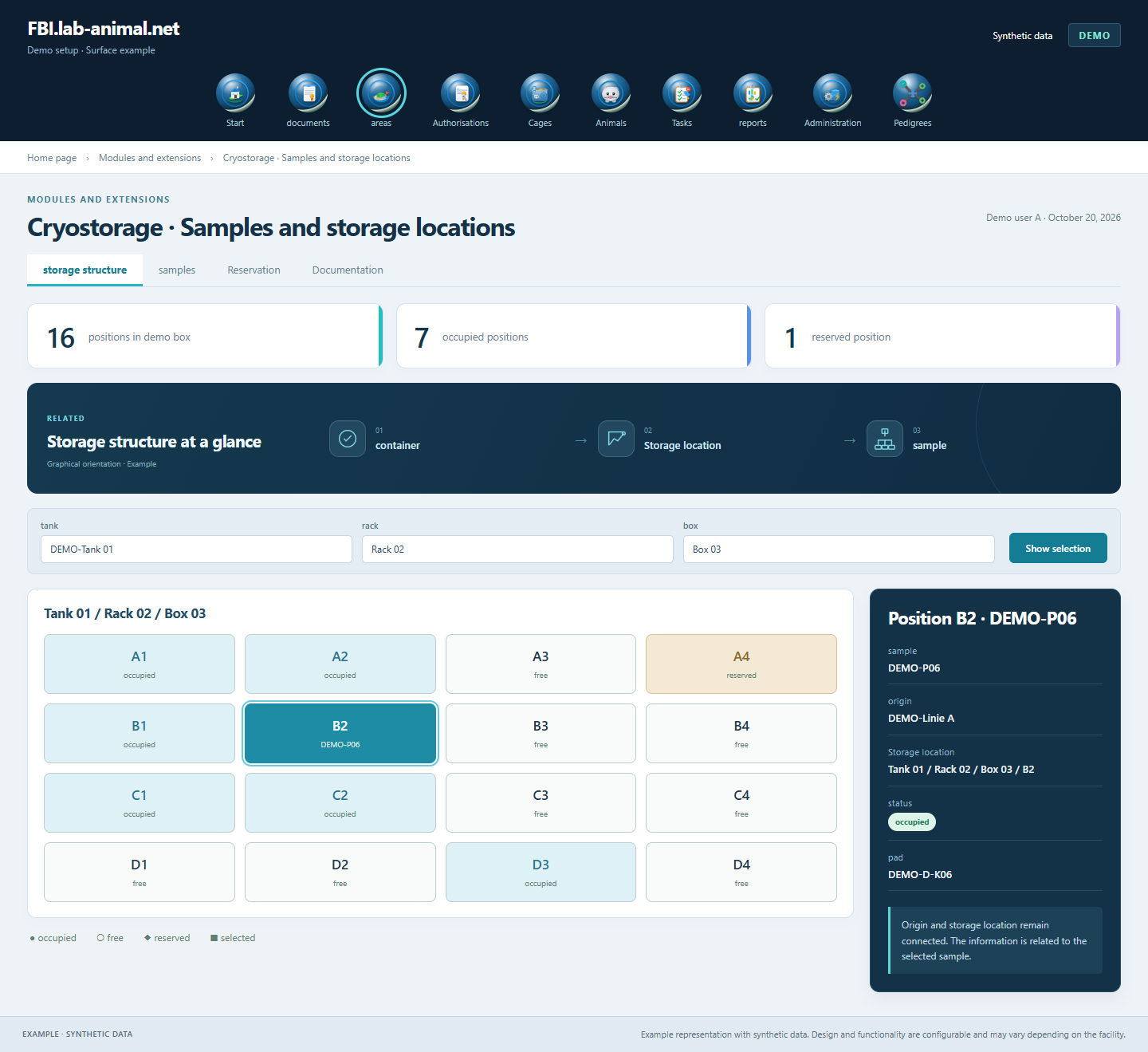1148x1052 pixels.
Task: Select free position C4
Action: point(741,803)
